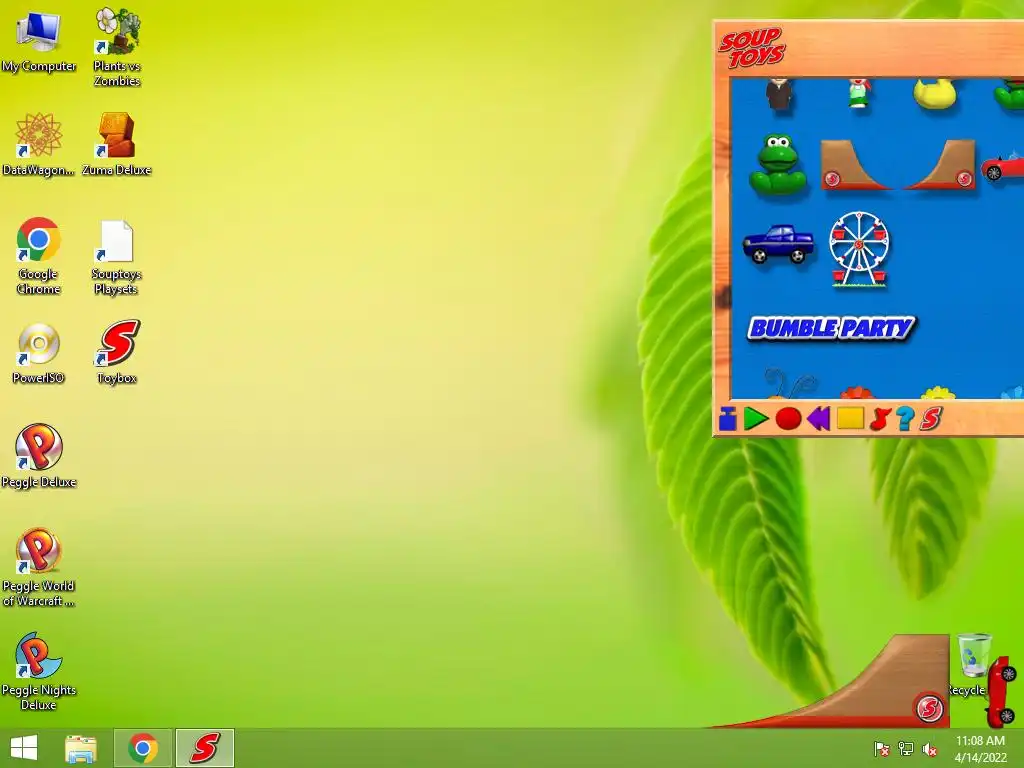Viewport: 1024px width, 768px height.
Task: Click the yellow stop square in Toybox
Action: [850, 418]
